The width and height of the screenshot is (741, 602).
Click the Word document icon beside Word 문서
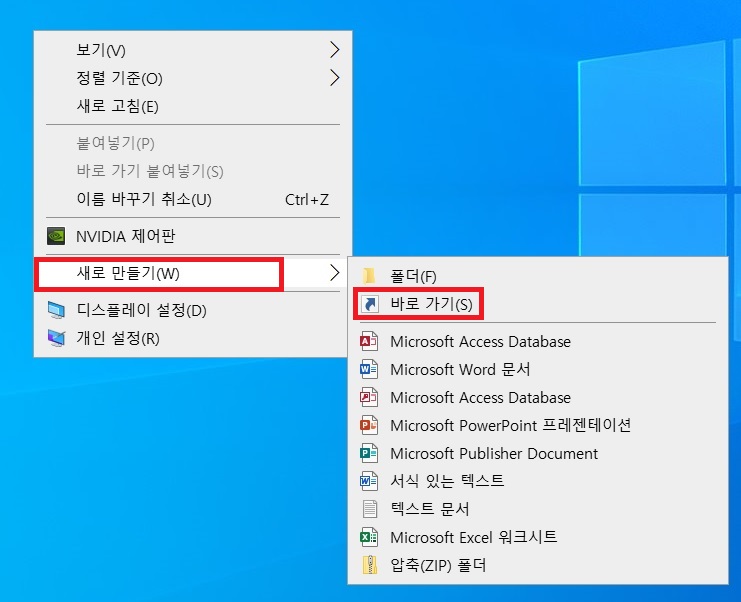click(x=369, y=369)
